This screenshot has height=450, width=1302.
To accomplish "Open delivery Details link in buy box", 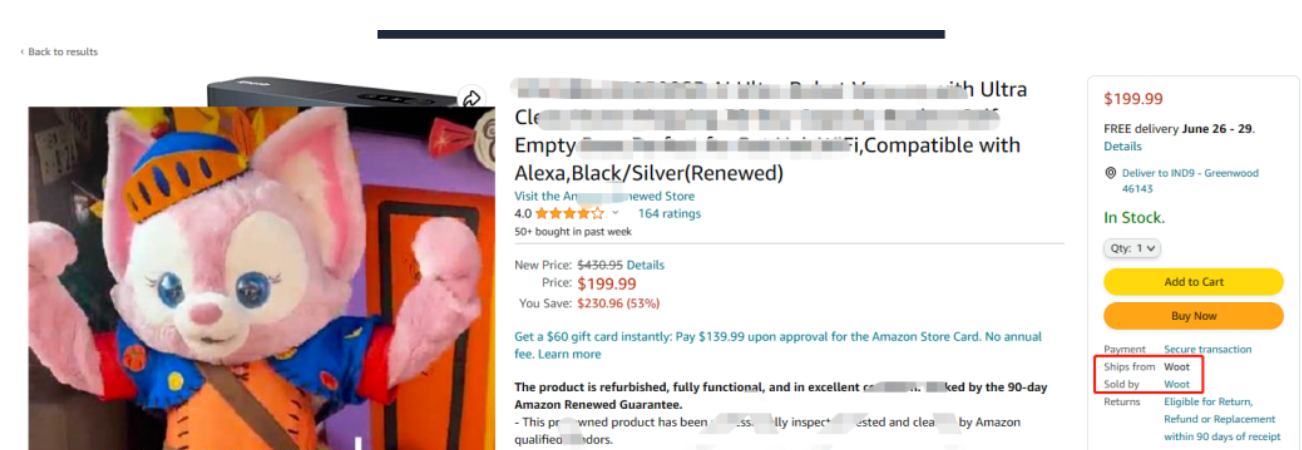I will (x=1122, y=146).
